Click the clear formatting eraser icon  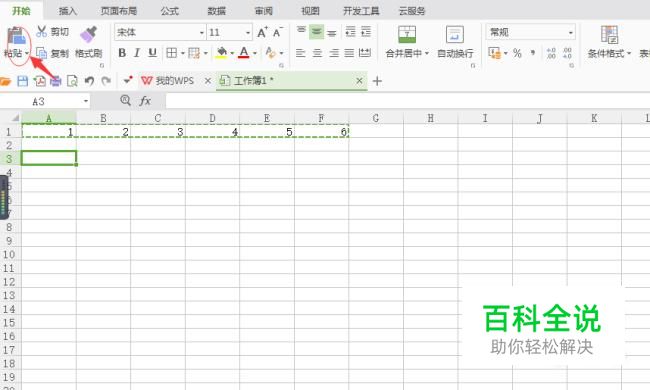pyautogui.click(x=270, y=53)
